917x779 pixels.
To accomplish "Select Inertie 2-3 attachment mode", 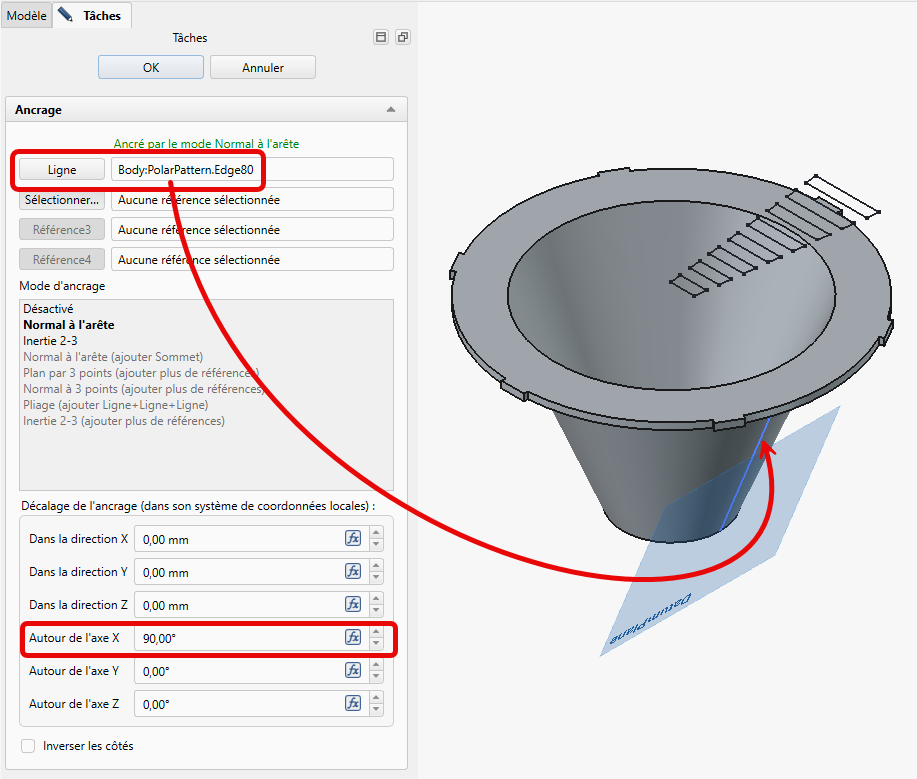I will 50,341.
